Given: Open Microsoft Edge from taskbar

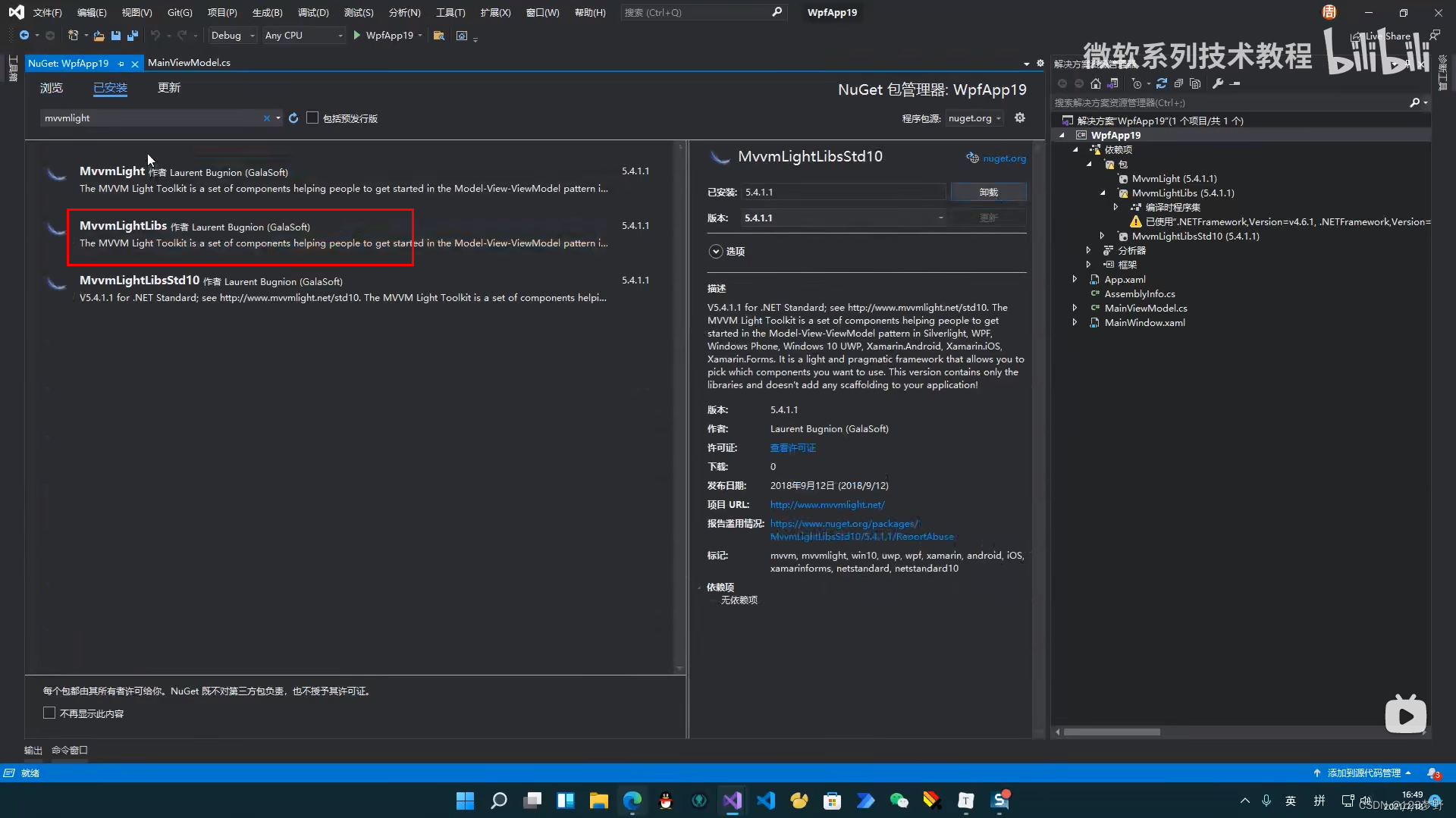Looking at the screenshot, I should click(632, 801).
